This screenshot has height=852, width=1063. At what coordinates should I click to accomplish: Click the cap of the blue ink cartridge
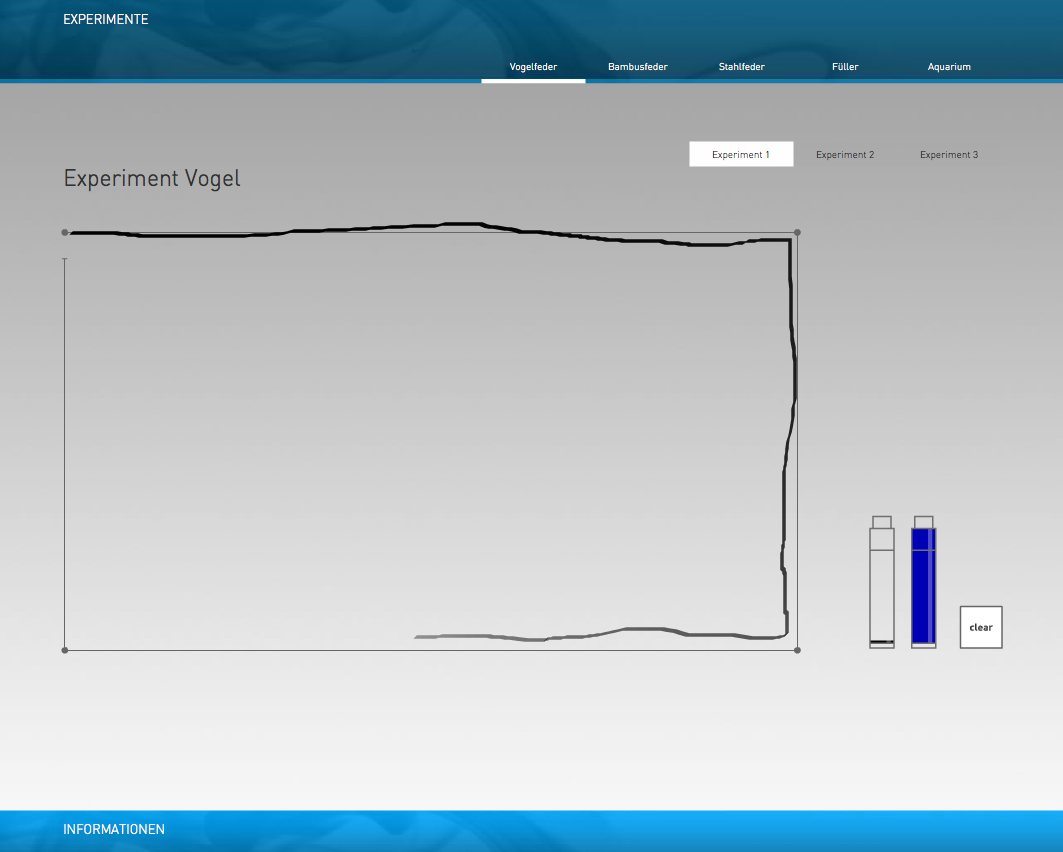click(923, 521)
